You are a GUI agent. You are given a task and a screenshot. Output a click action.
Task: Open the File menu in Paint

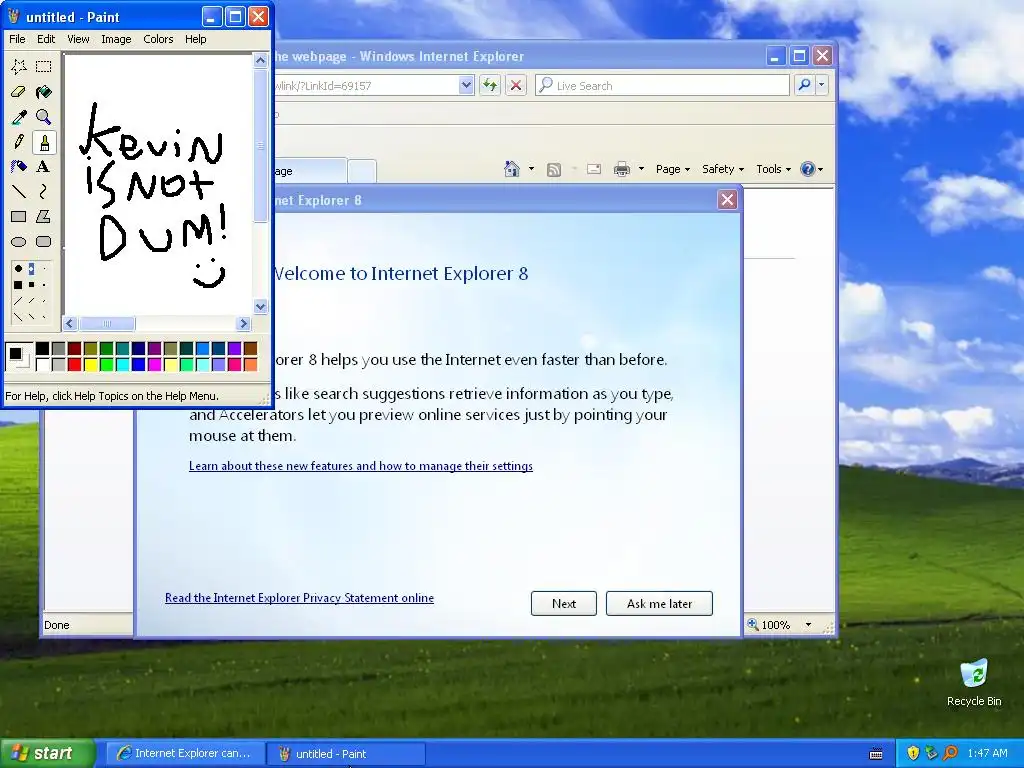(x=17, y=39)
